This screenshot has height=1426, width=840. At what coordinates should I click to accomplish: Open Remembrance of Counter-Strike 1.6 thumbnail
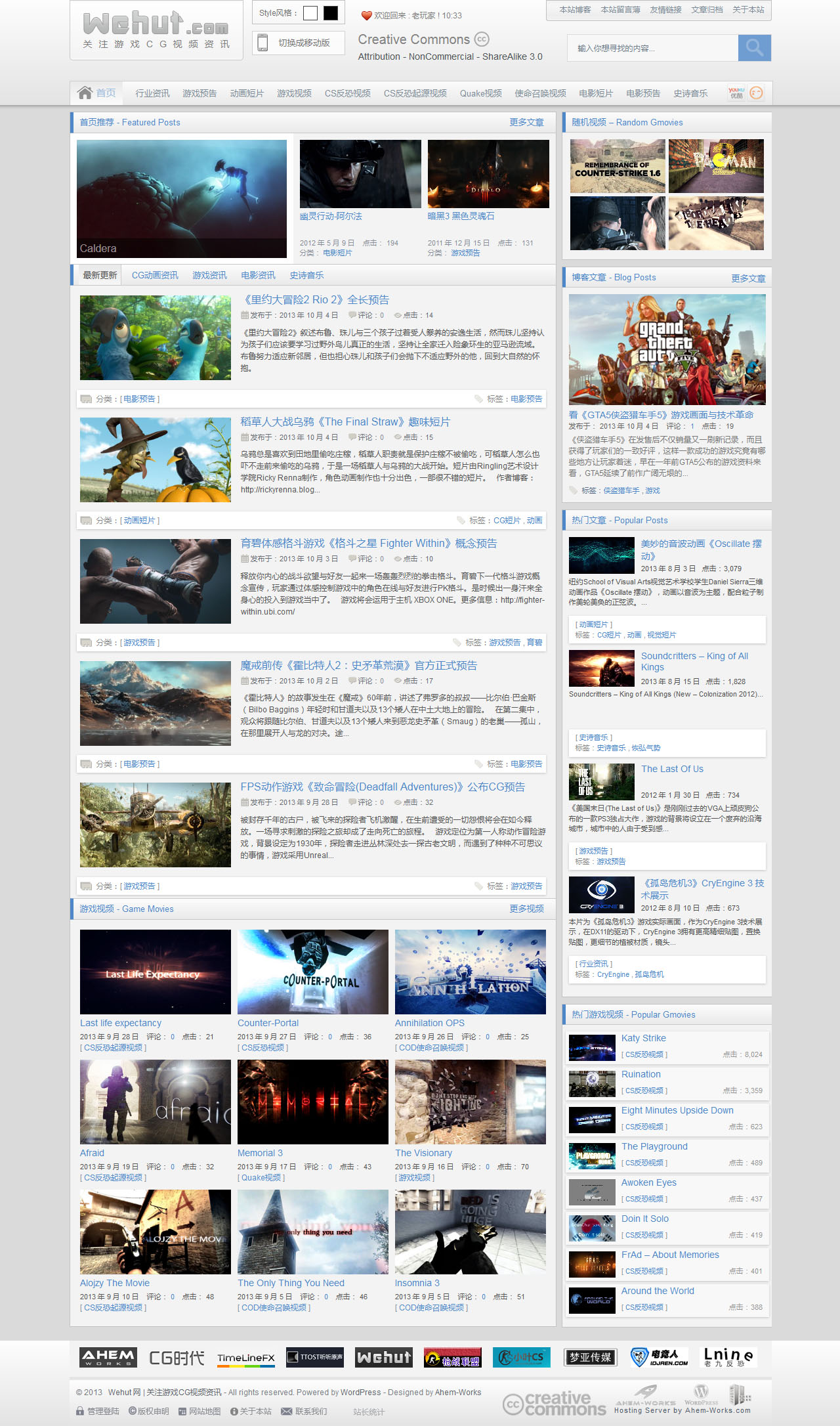pos(618,166)
